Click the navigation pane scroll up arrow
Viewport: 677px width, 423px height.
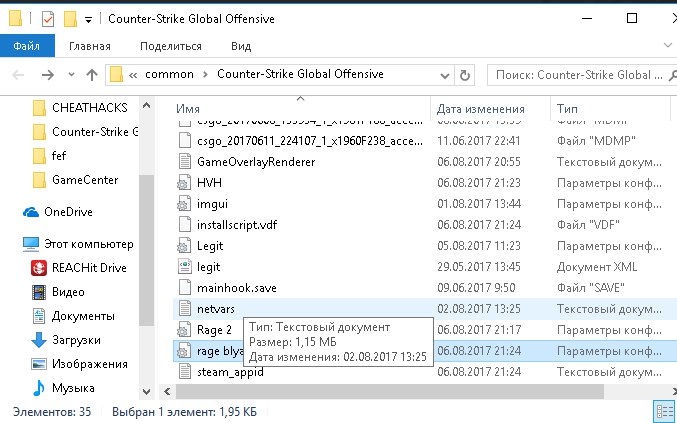(146, 105)
